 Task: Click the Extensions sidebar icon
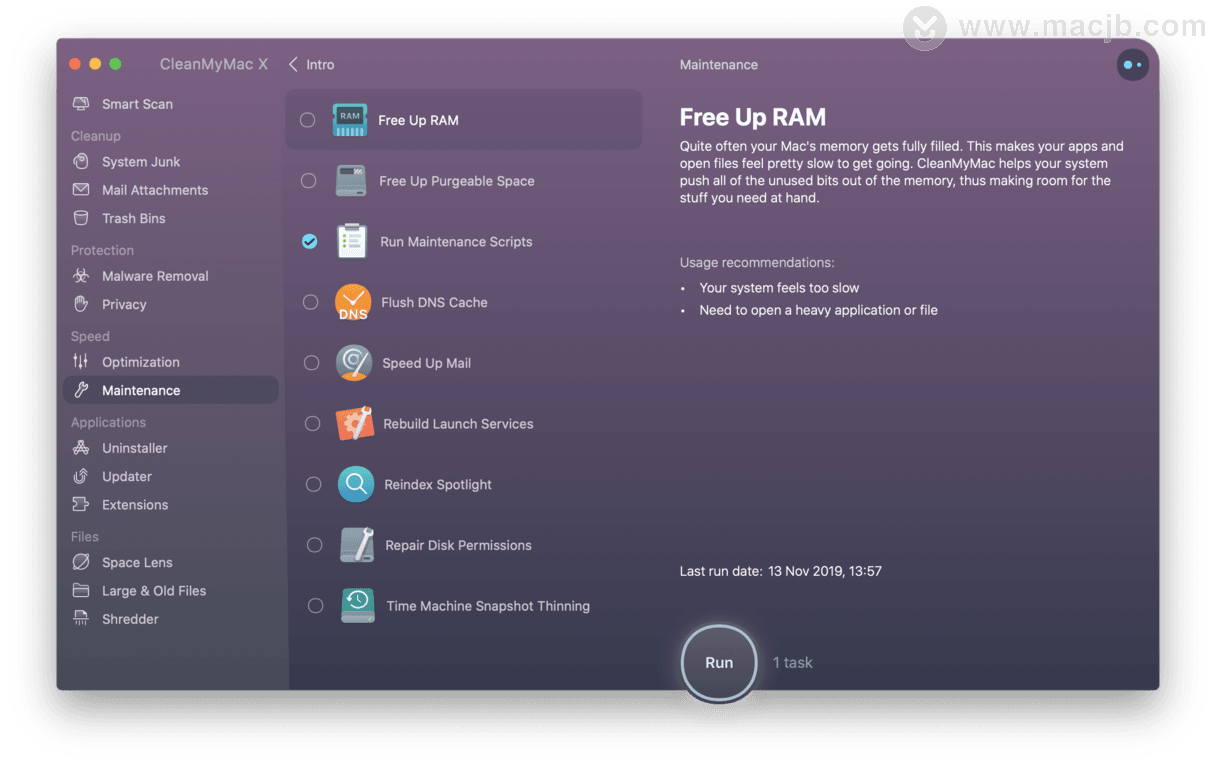point(81,505)
